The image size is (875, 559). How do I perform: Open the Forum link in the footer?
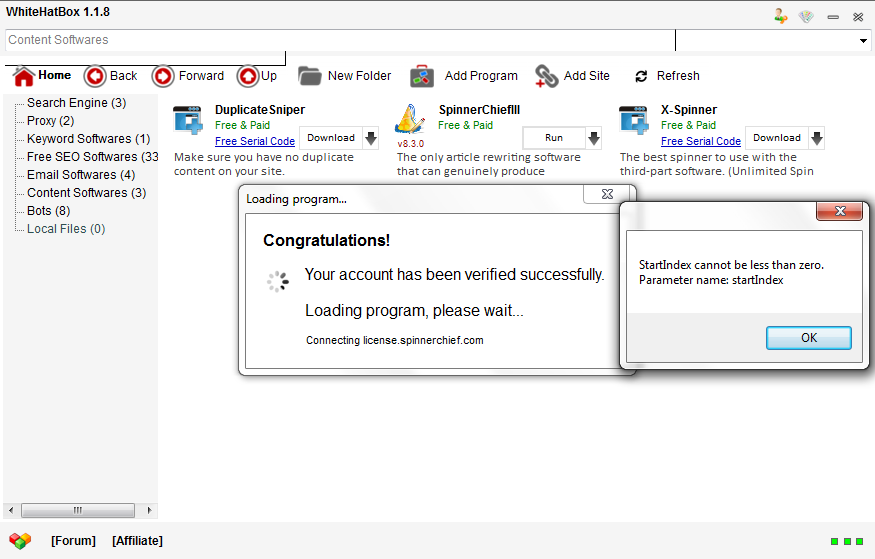[x=73, y=541]
